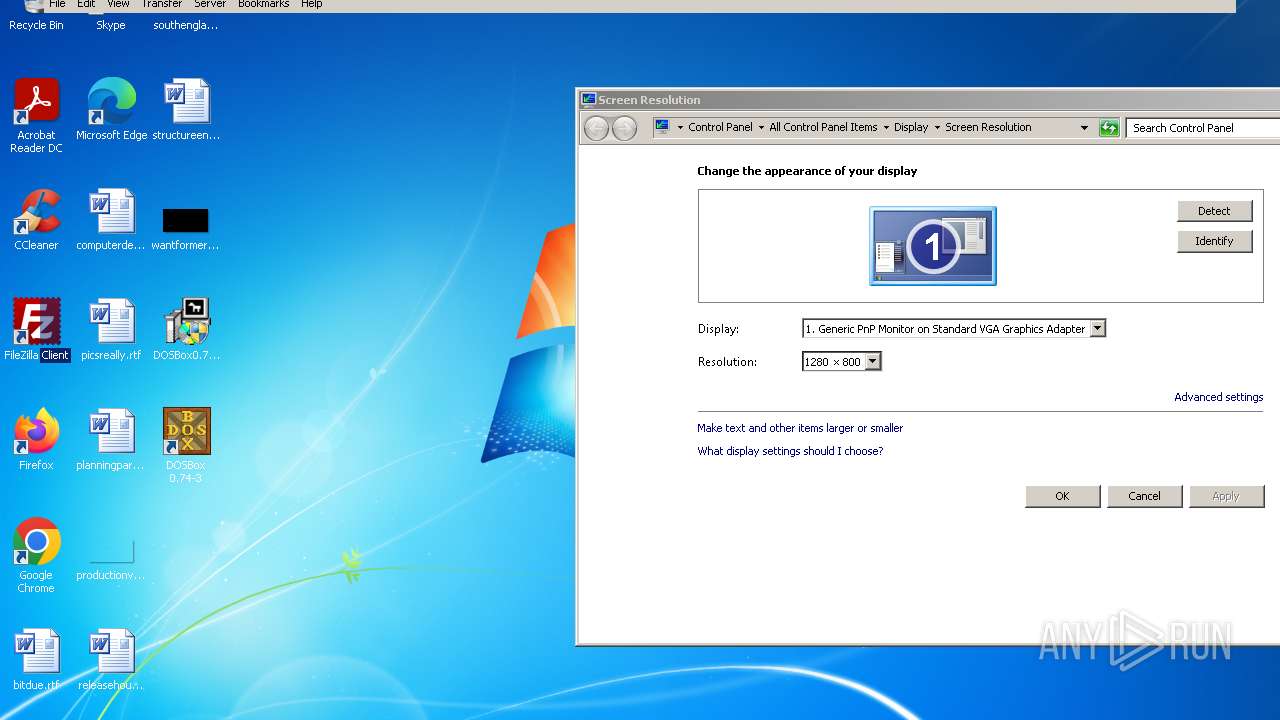Click the Back arrow in Screen Resolution
Screen dimensions: 1280x720
(x=596, y=128)
